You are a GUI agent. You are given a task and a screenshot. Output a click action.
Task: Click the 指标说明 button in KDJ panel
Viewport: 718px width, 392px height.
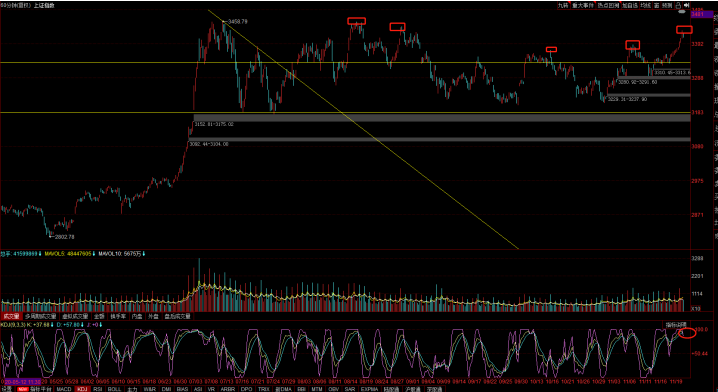click(x=676, y=325)
